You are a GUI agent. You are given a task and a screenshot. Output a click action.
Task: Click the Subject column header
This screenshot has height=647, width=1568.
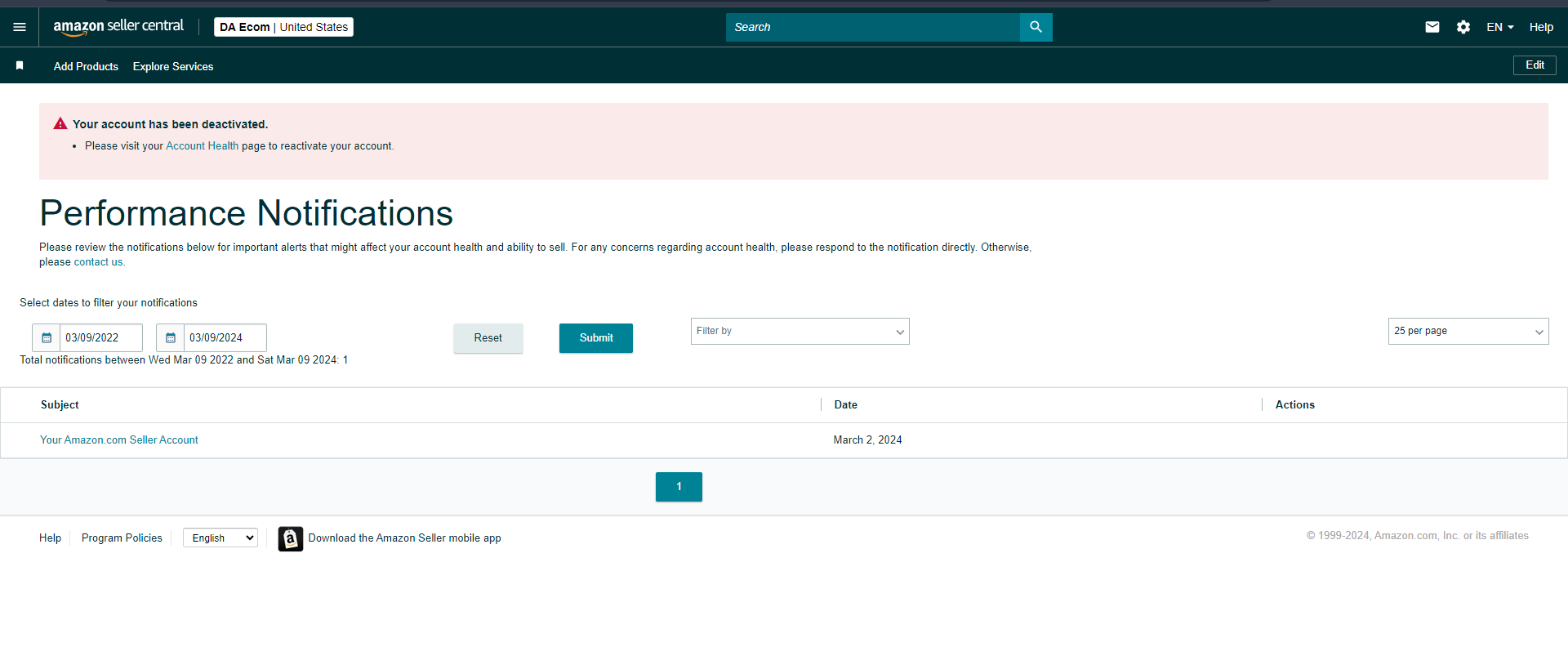click(x=60, y=405)
